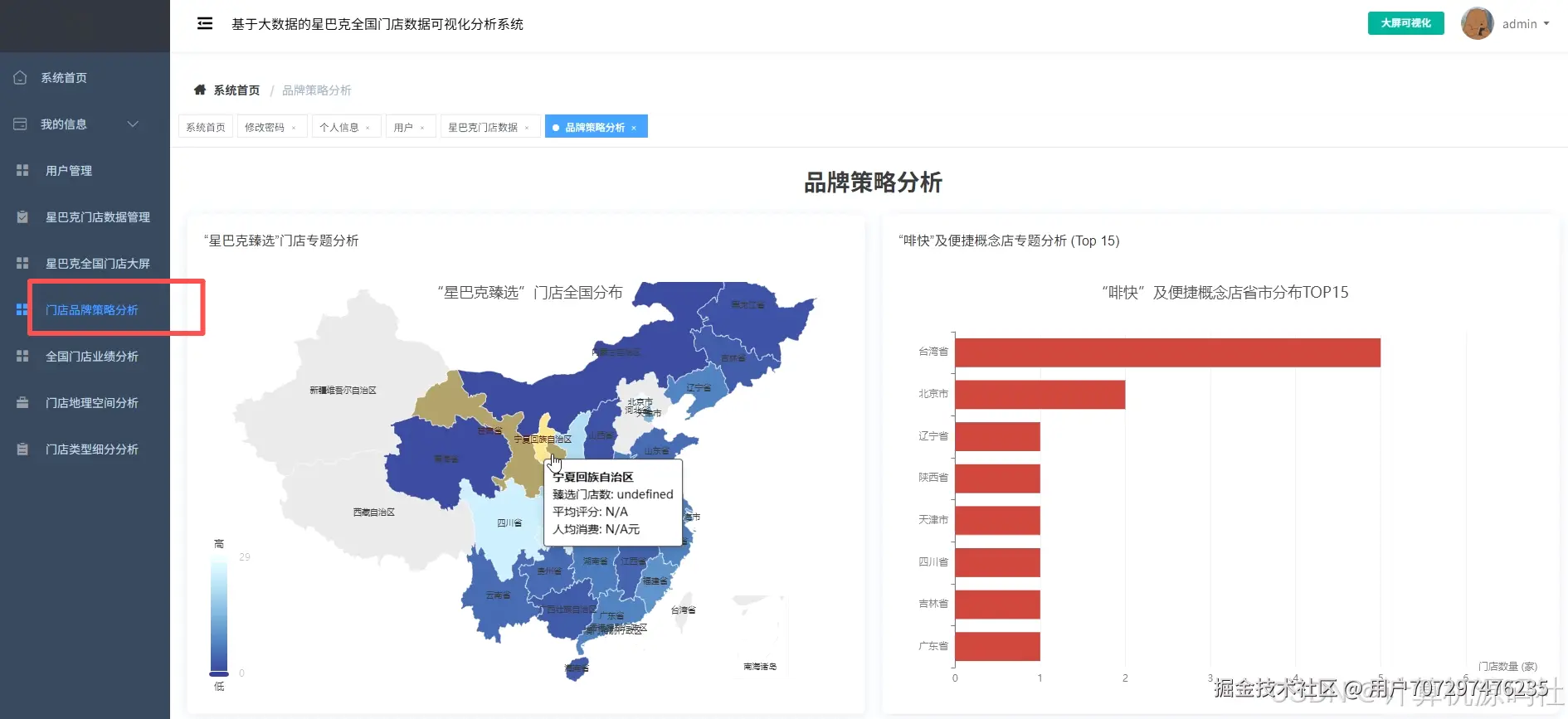Click the breadcrumb house icon
Image resolution: width=1568 pixels, height=719 pixels.
point(200,90)
